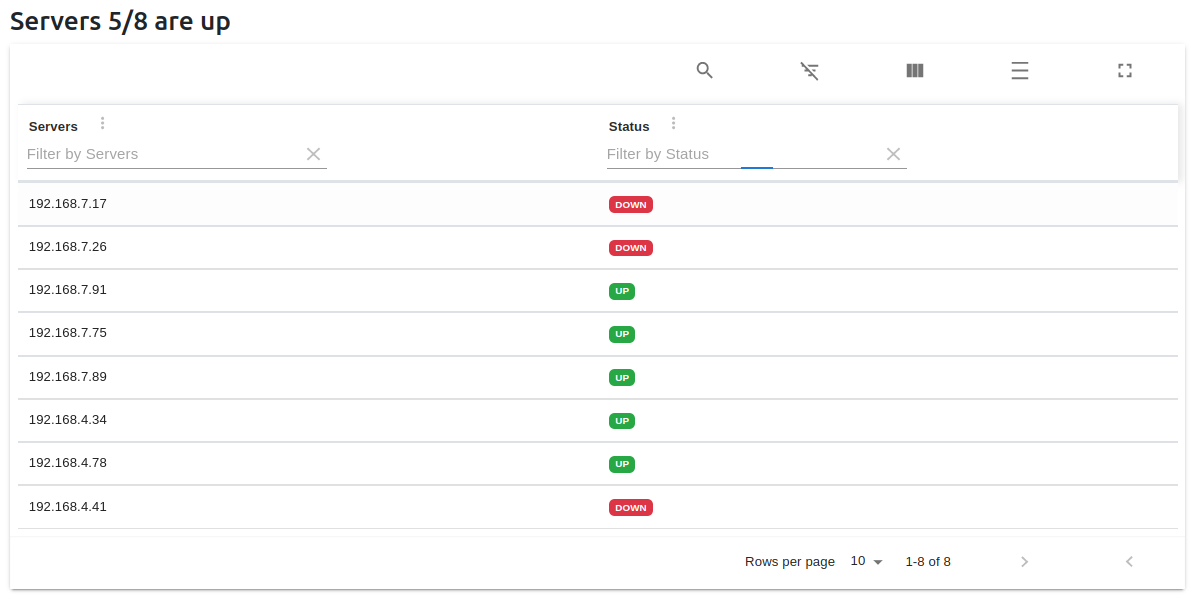Select server 192.168.4.78
Image resolution: width=1197 pixels, height=599 pixels.
(x=68, y=463)
